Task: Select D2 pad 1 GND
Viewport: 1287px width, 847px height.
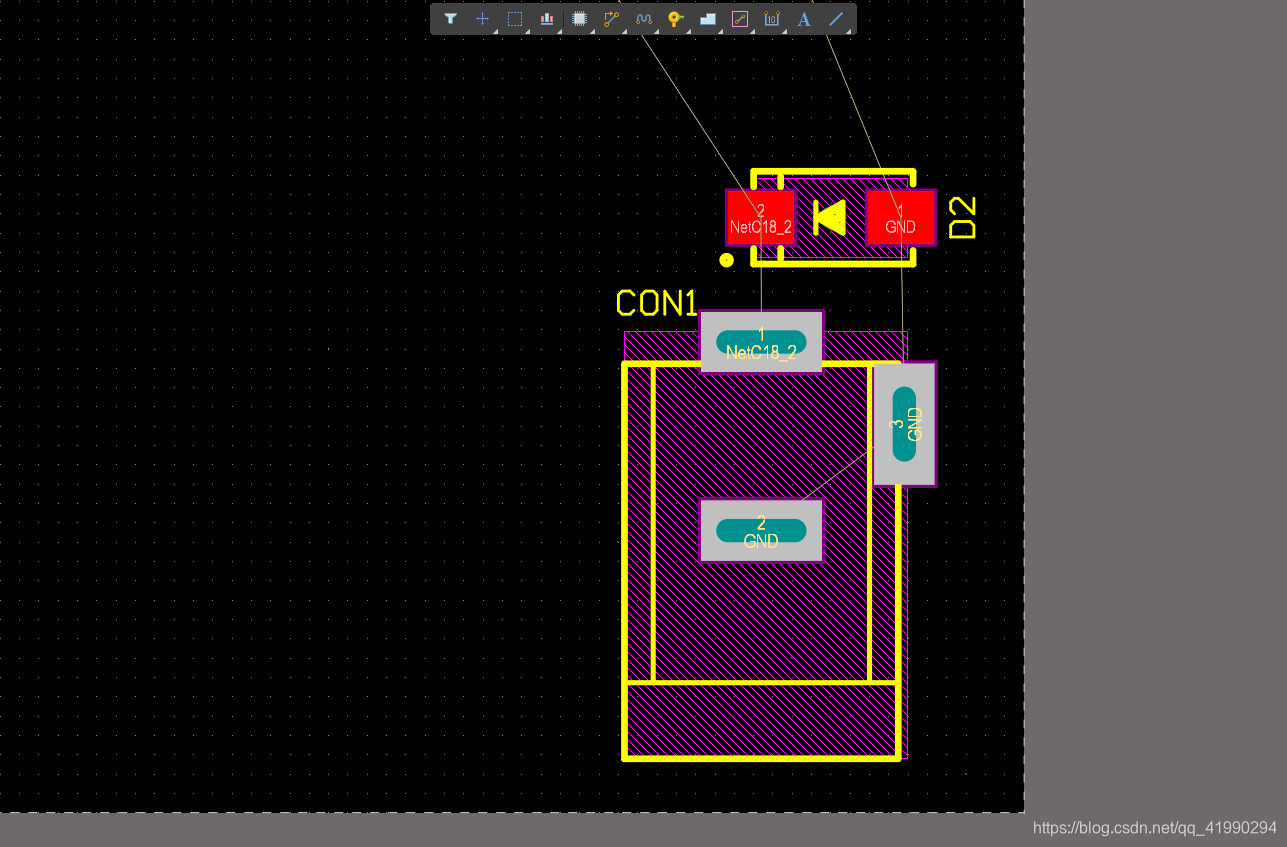Action: tap(900, 218)
